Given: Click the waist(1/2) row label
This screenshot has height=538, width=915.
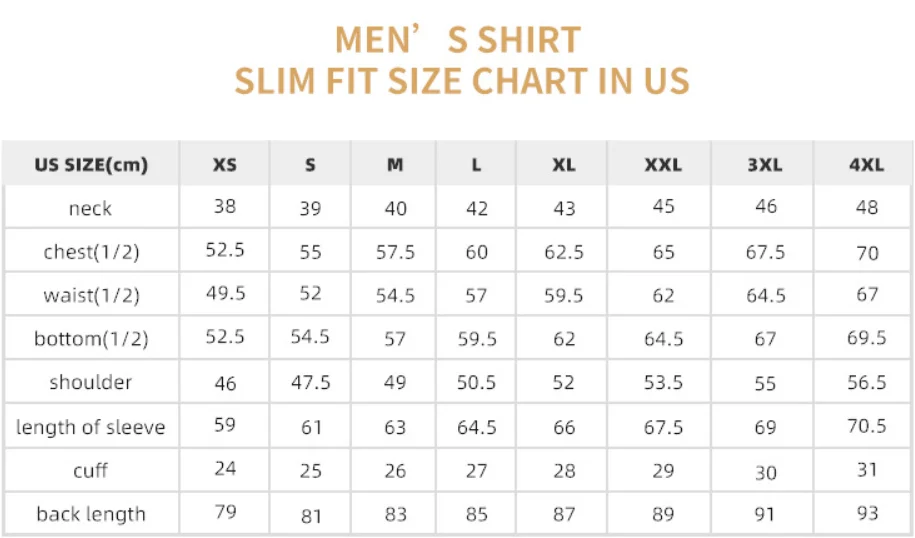Looking at the screenshot, I should tap(91, 295).
